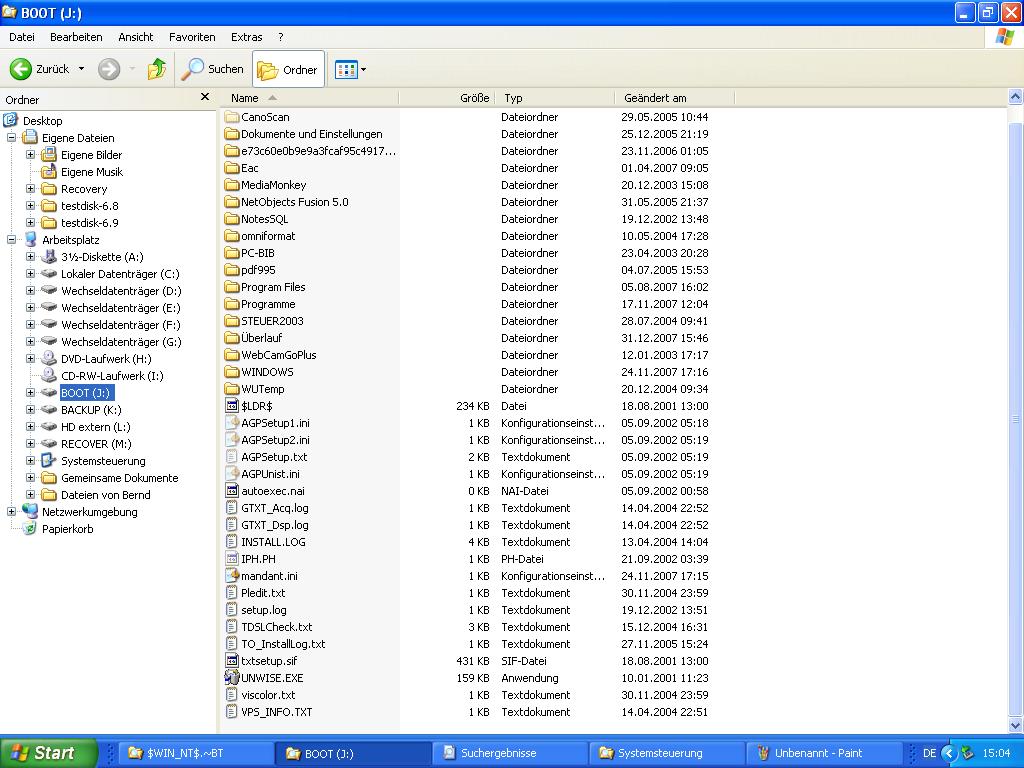This screenshot has height=768, width=1024.
Task: Open the Windows Start button
Action: pyautogui.click(x=48, y=753)
